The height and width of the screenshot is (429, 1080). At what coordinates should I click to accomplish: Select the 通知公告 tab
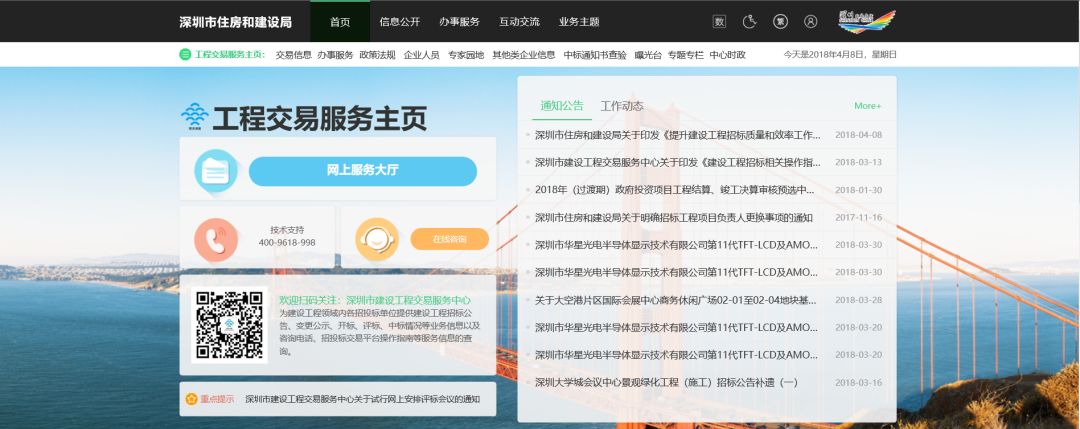click(561, 106)
